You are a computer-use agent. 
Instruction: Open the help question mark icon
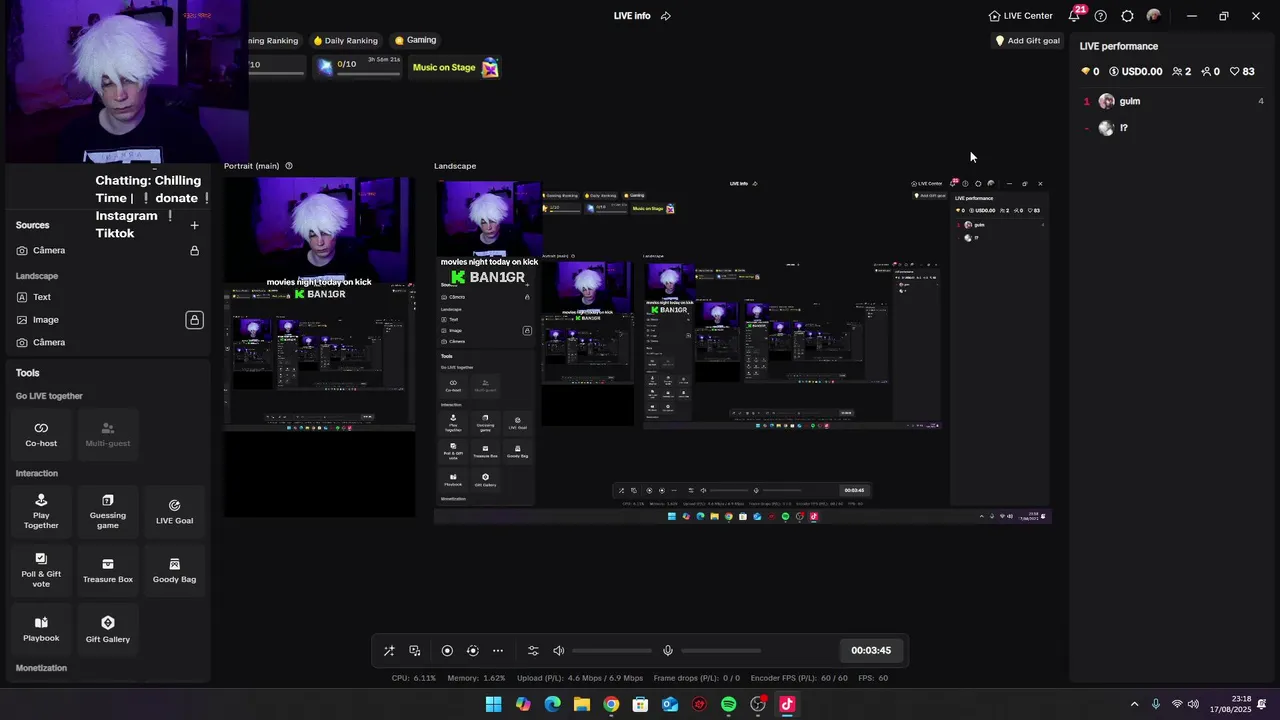(1101, 16)
